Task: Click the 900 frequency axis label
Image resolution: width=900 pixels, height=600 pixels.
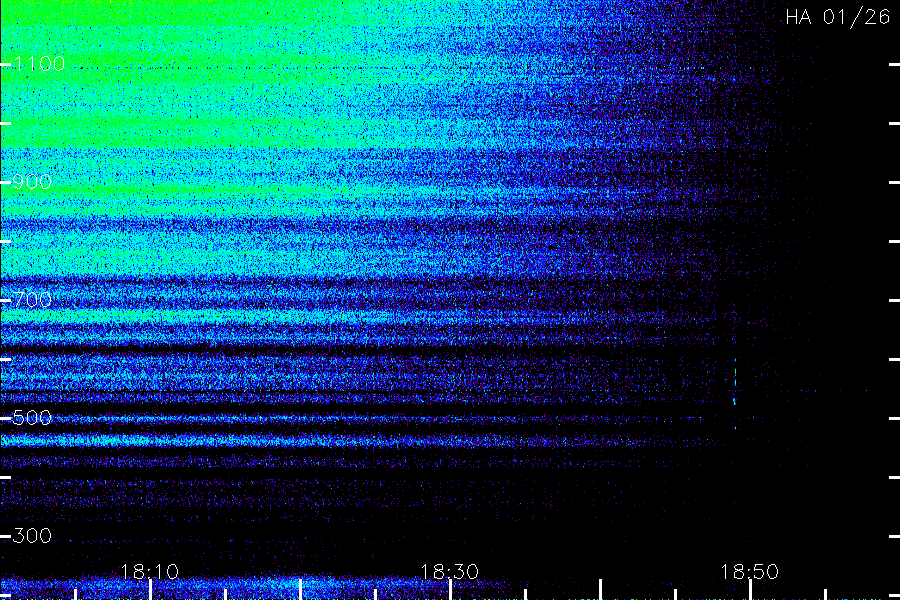Action: pyautogui.click(x=32, y=182)
